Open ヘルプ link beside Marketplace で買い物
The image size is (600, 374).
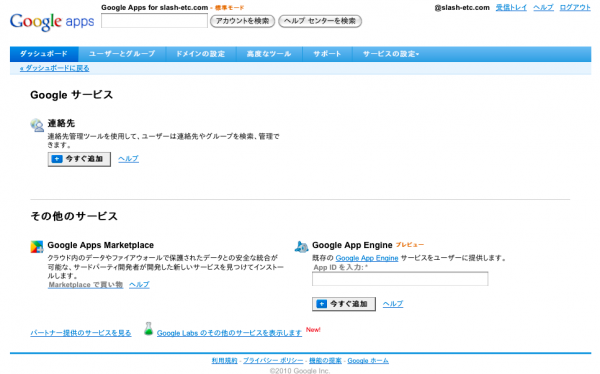[x=139, y=285]
